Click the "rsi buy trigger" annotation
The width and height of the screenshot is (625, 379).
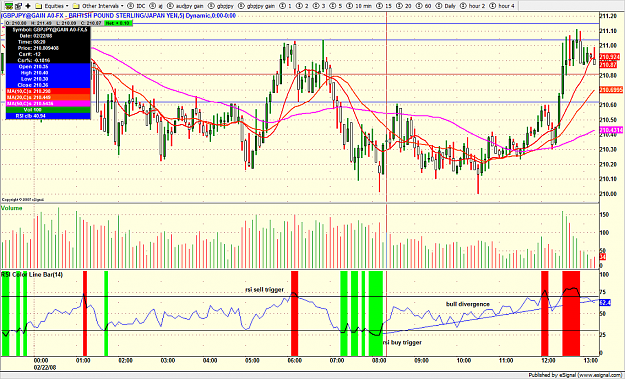[x=402, y=342]
